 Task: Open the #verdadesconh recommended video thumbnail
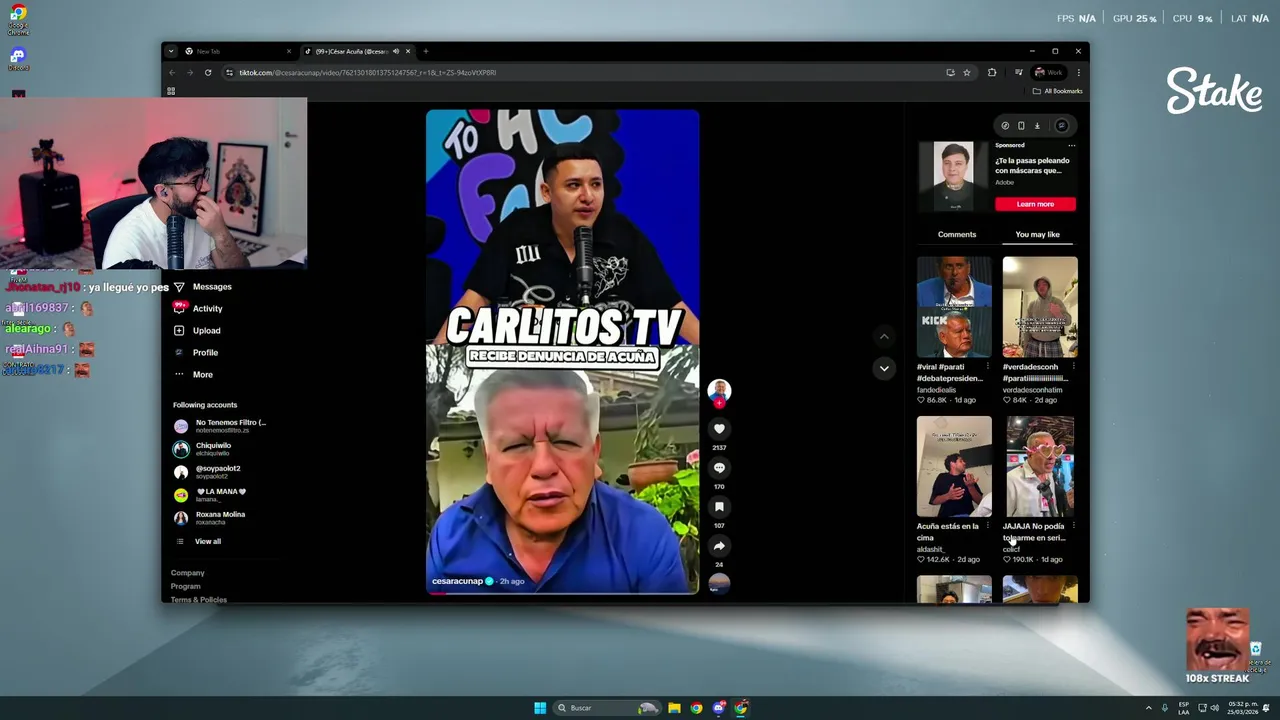point(1040,307)
